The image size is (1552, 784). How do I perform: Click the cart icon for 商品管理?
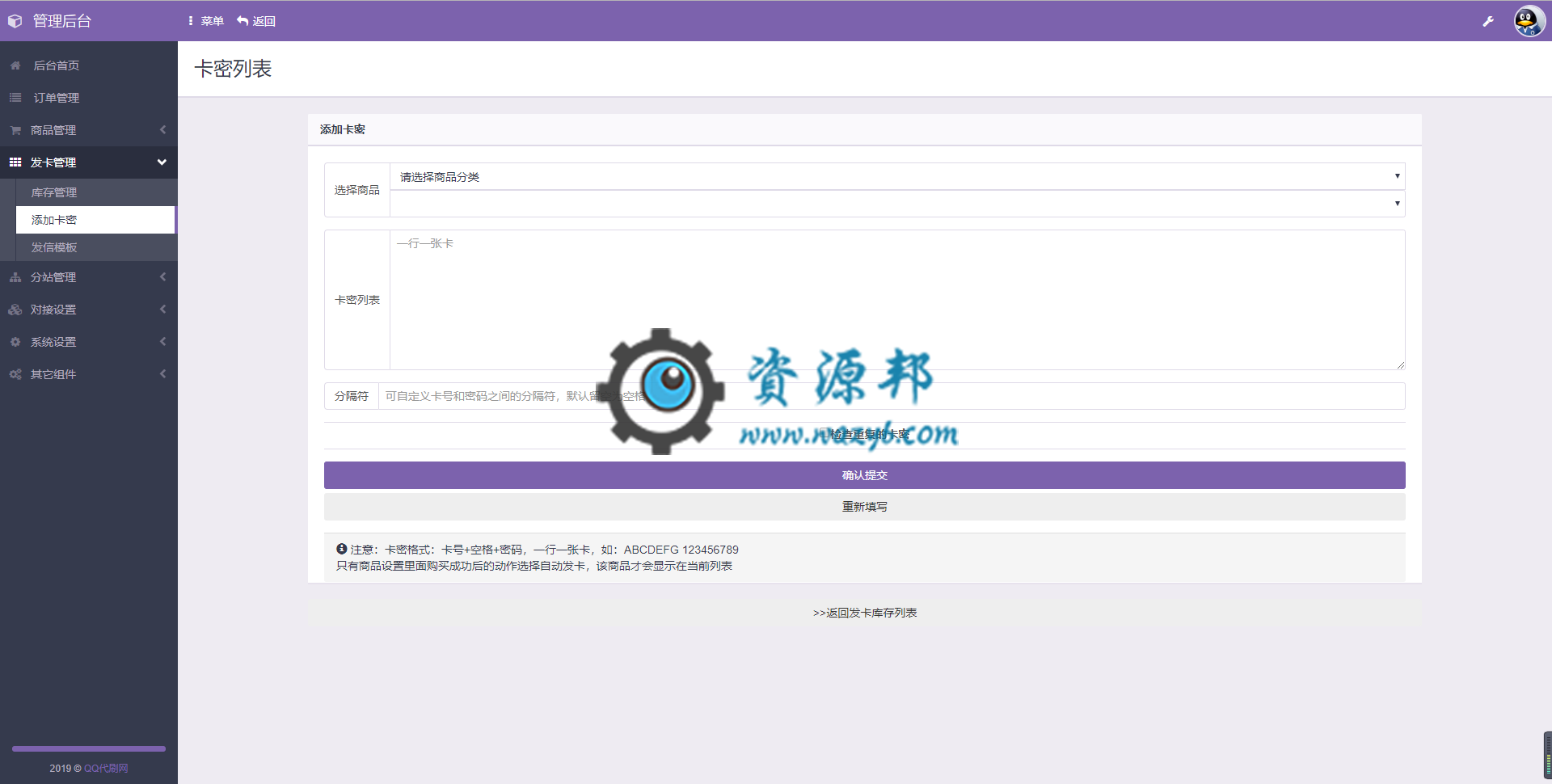15,130
